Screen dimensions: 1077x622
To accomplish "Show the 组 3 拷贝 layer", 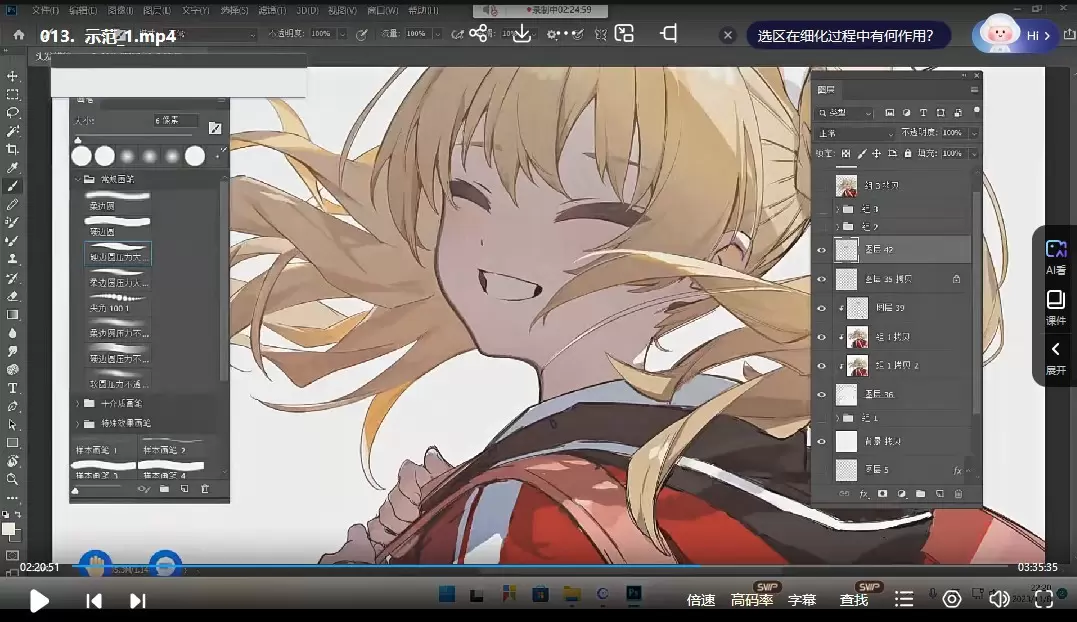I will coord(821,185).
